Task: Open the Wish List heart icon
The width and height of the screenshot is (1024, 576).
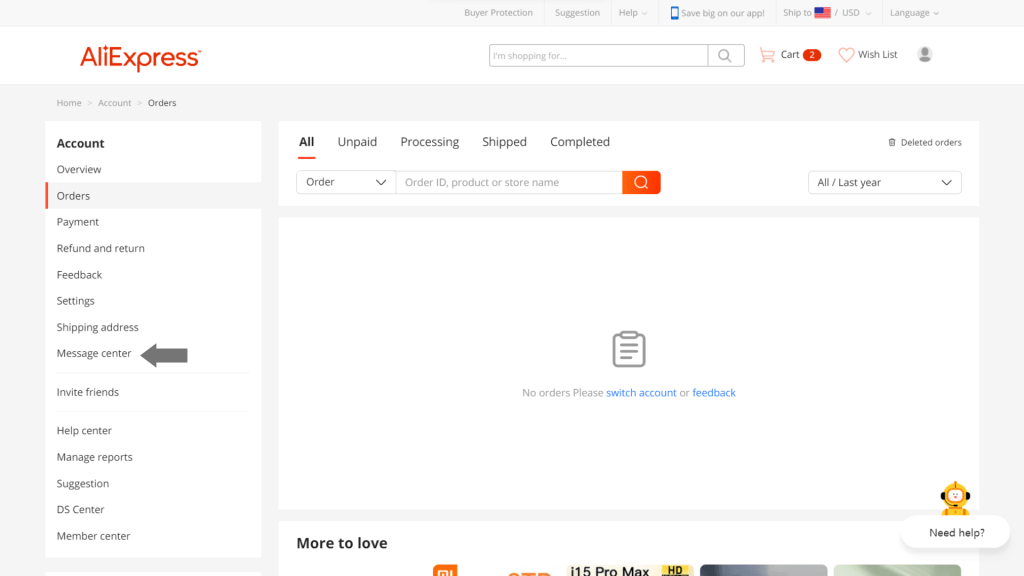Action: (846, 55)
